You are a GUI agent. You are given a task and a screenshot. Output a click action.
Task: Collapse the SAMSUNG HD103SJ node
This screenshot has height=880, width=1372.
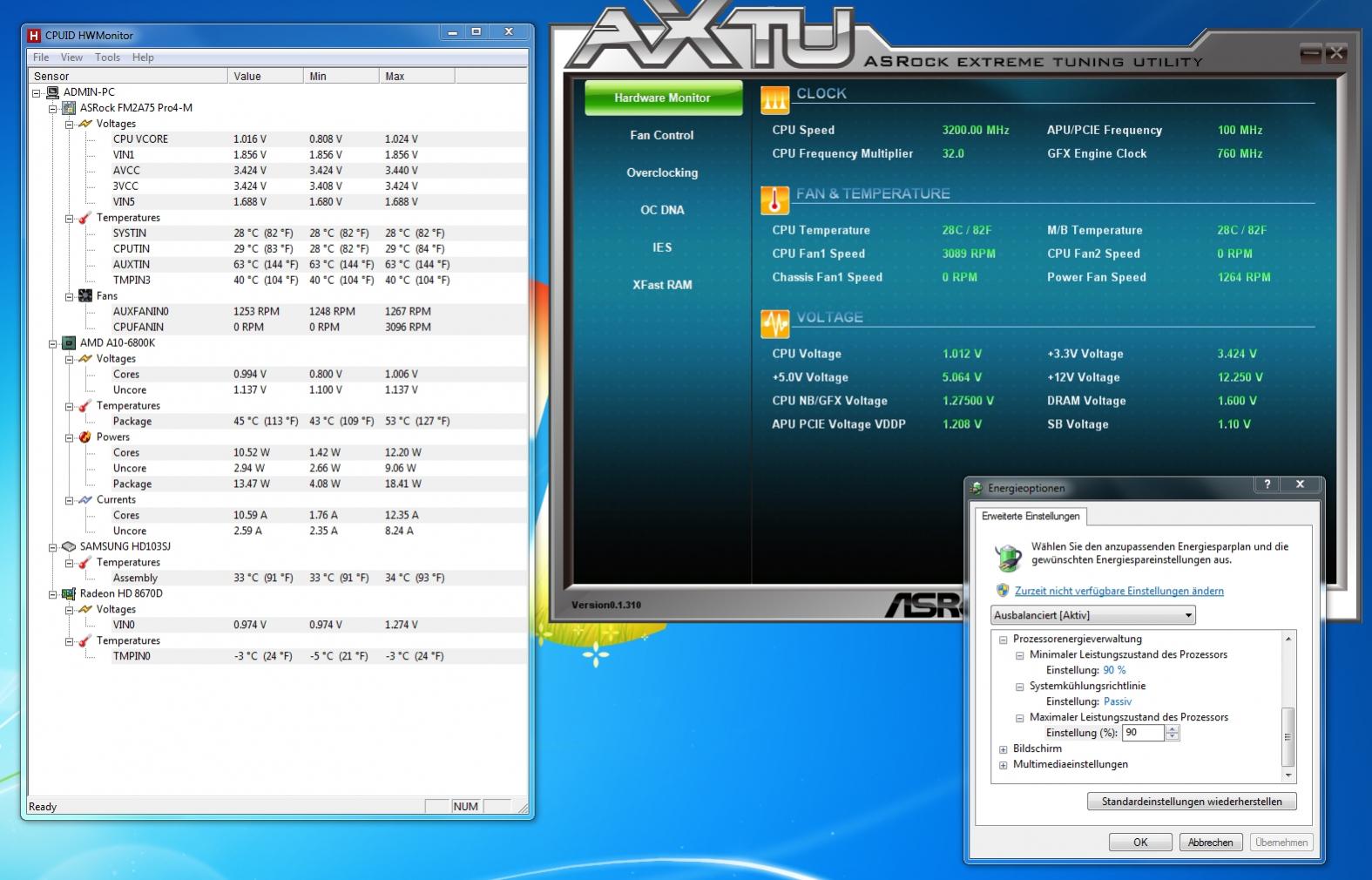[53, 547]
